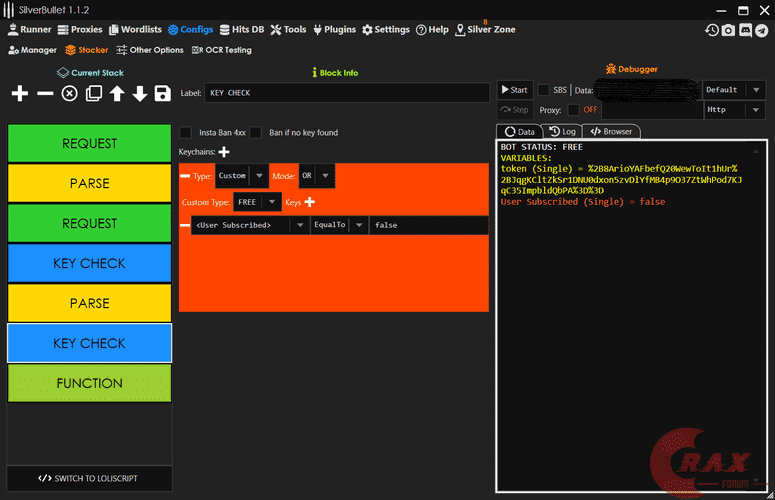Expand the Mode dropdown set to OR
The image size is (775, 500).
[317, 176]
